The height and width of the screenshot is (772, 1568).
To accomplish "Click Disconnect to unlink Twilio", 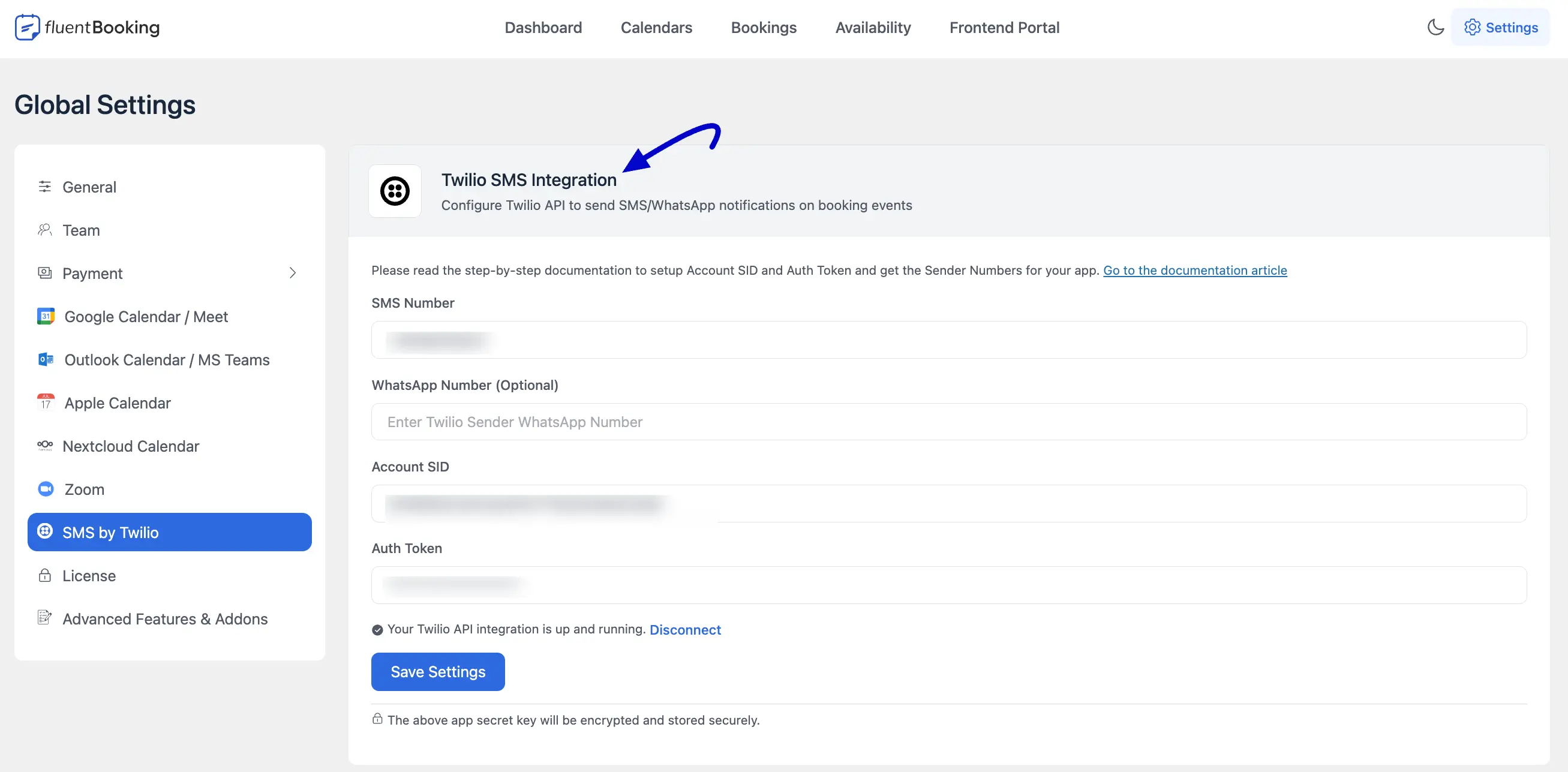I will (685, 629).
